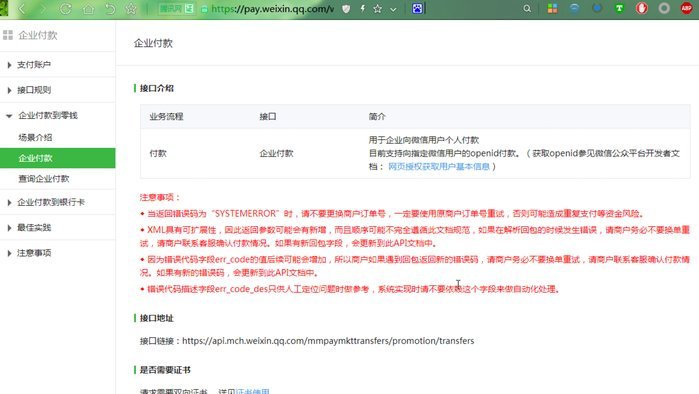Click the 接口介绍 section heading
Screen dimensions: 699x394
click(156, 88)
